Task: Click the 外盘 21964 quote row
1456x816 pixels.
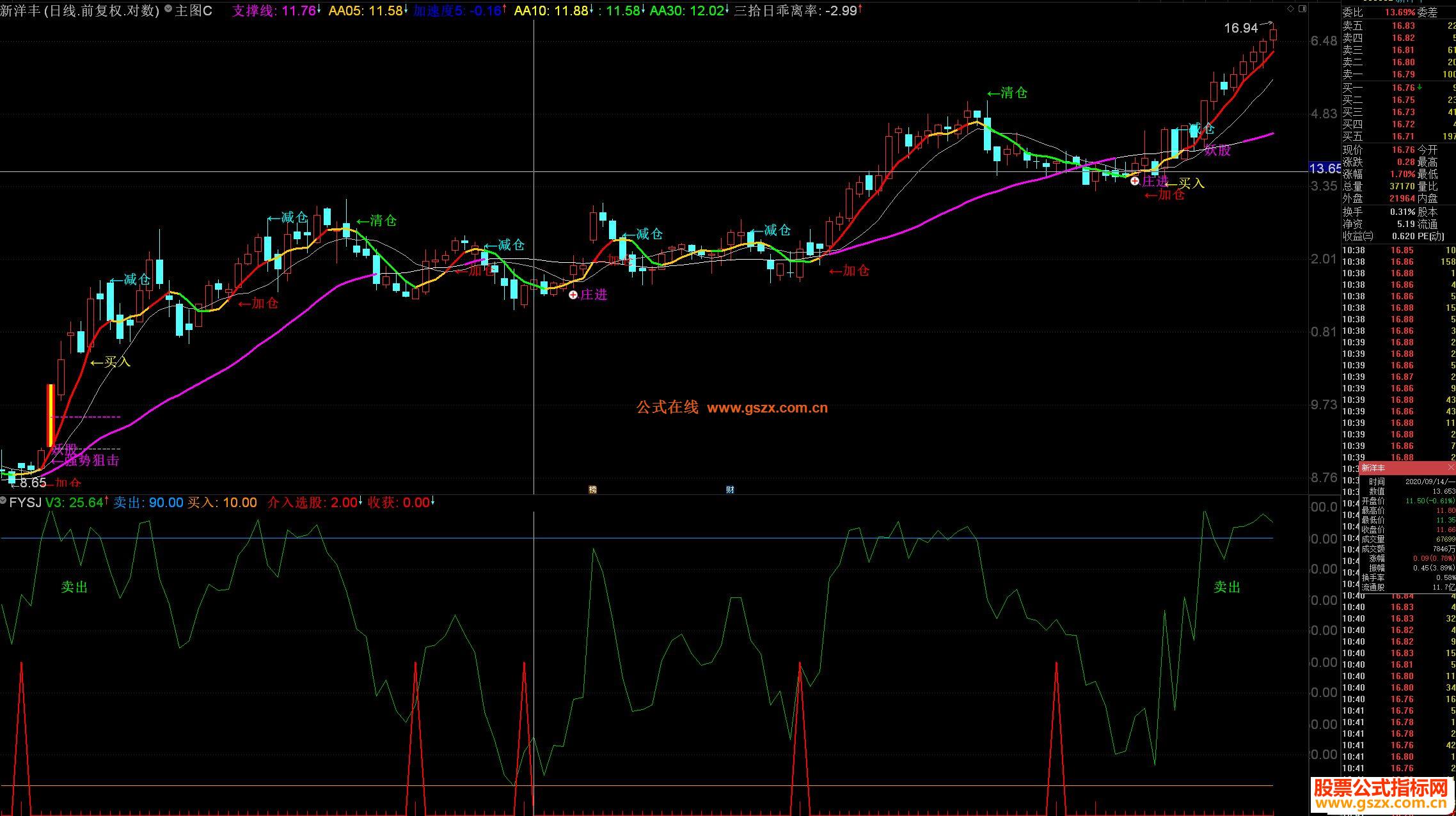Action: [1378, 198]
